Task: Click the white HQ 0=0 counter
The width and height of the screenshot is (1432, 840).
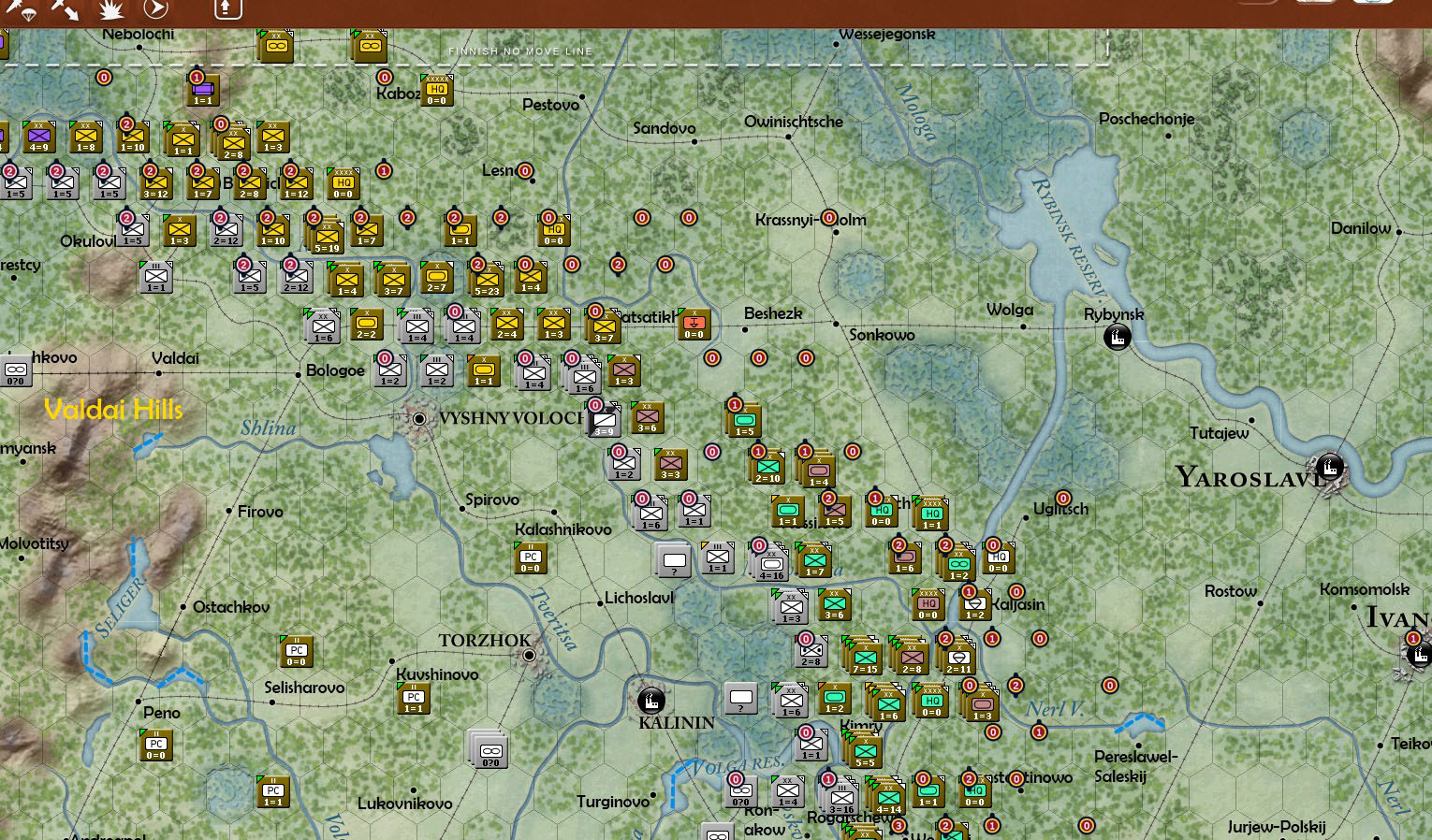Action: [x=999, y=558]
